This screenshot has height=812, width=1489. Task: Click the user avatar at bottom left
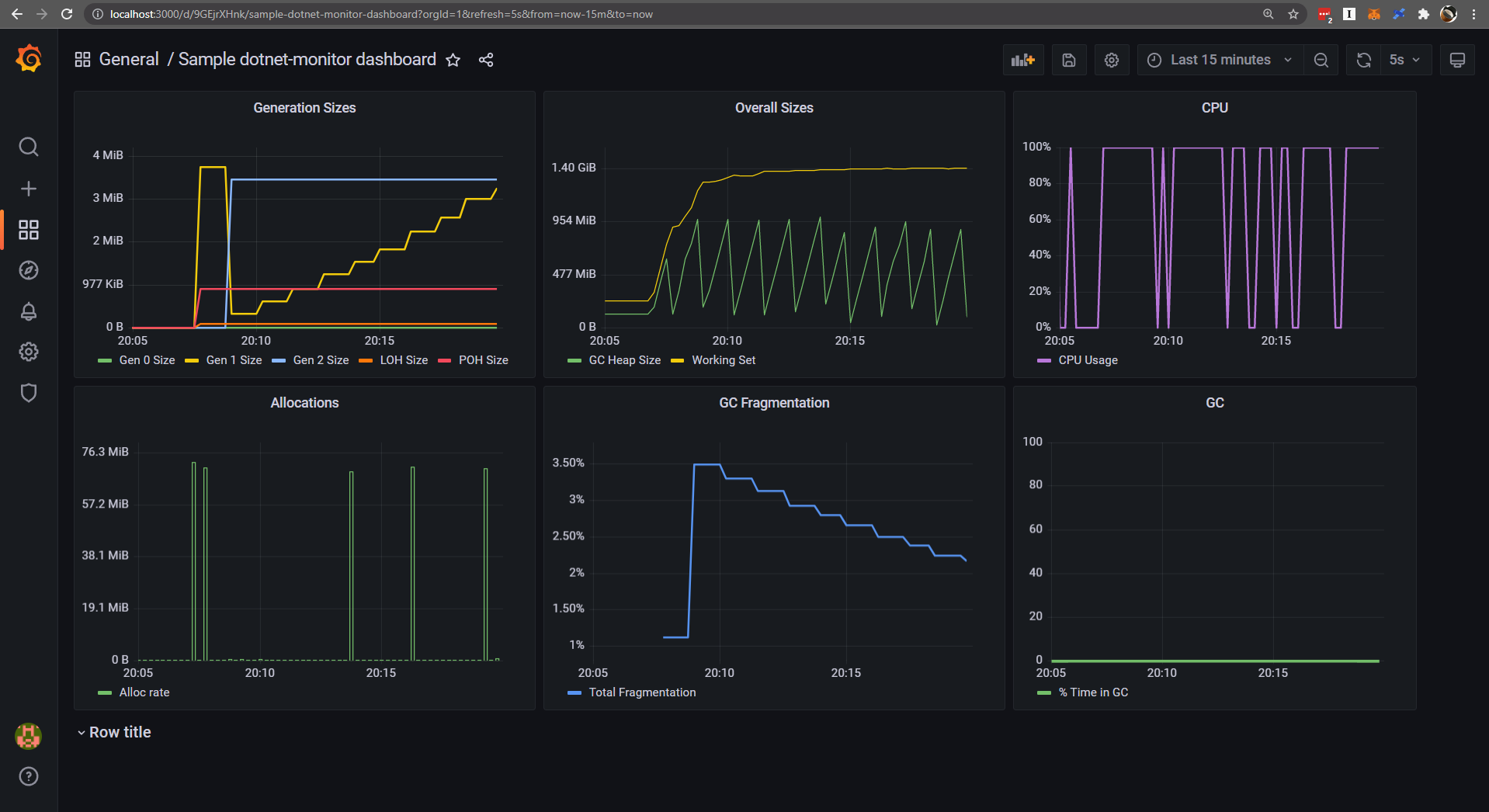28,737
